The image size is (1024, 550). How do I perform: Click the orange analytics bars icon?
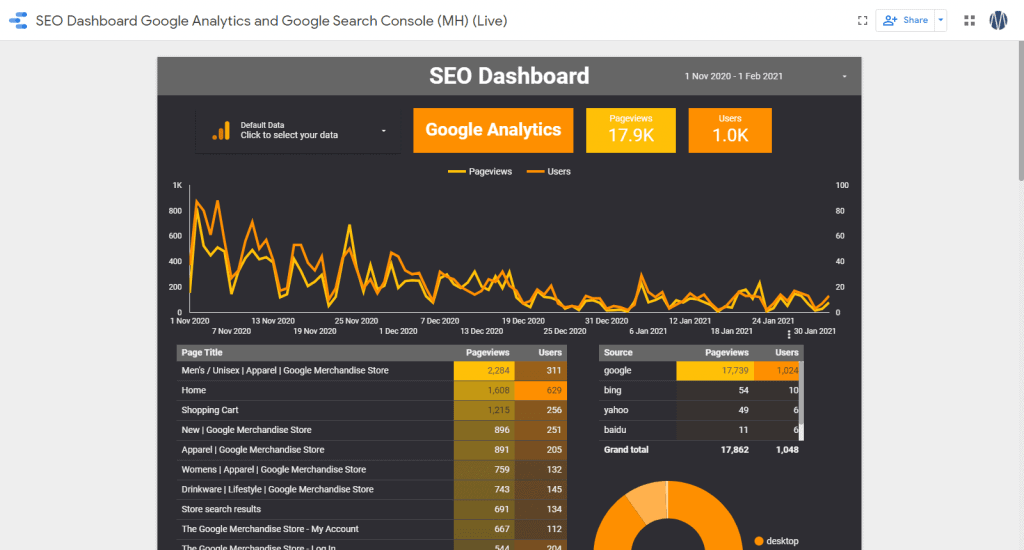point(221,131)
